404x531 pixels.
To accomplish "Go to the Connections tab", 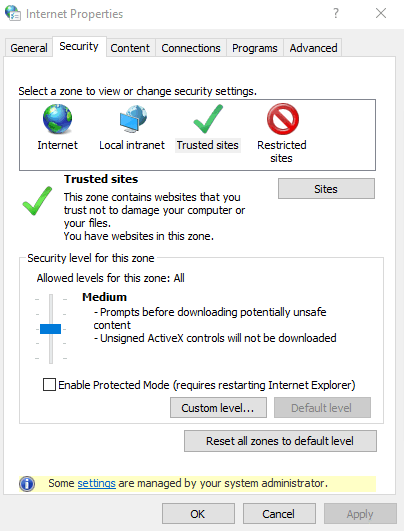I will (191, 48).
